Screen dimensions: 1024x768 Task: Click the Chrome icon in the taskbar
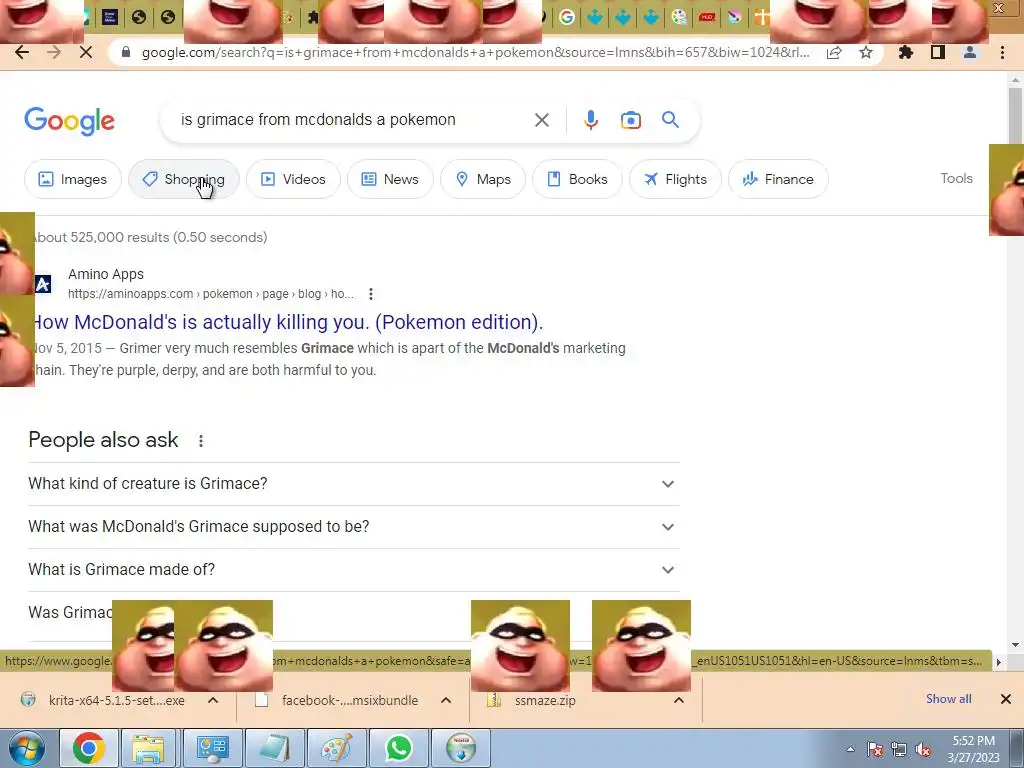point(89,748)
